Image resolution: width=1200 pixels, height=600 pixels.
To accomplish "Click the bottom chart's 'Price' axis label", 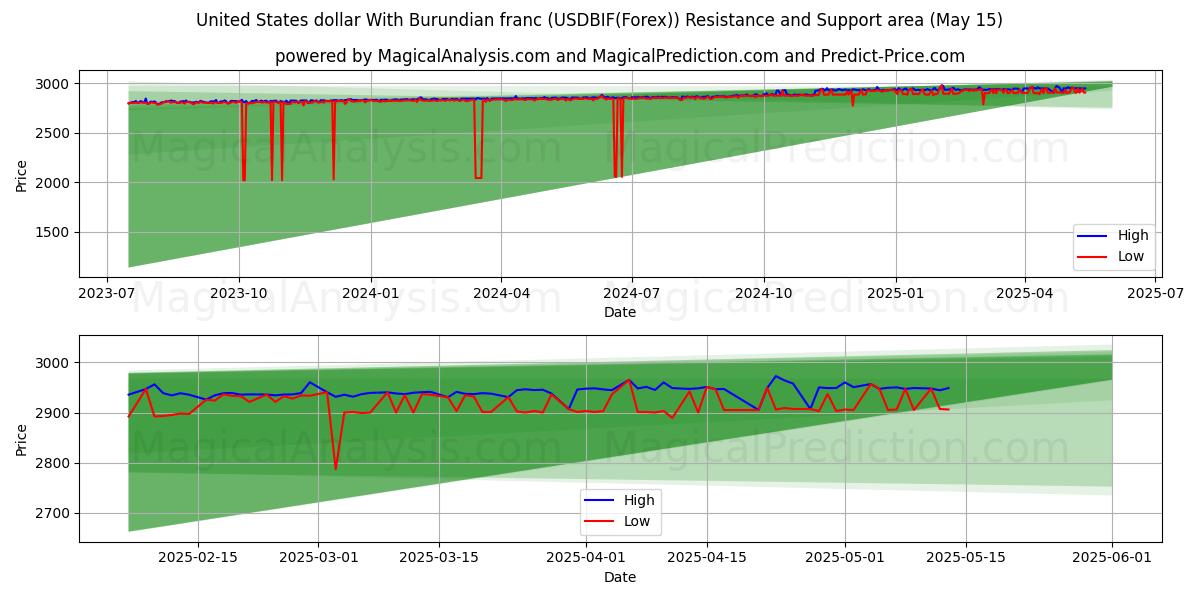I will pyautogui.click(x=22, y=439).
